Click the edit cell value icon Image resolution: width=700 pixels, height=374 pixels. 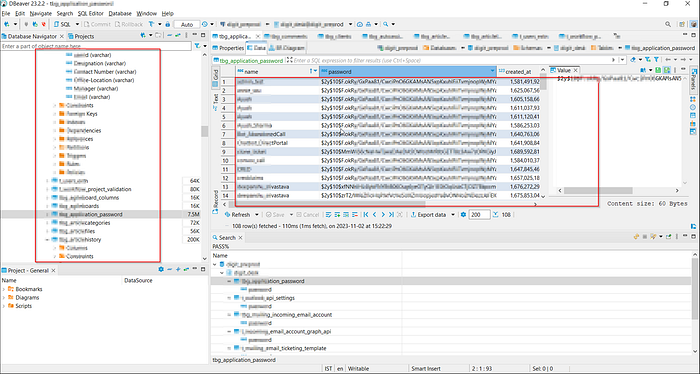[x=329, y=215]
